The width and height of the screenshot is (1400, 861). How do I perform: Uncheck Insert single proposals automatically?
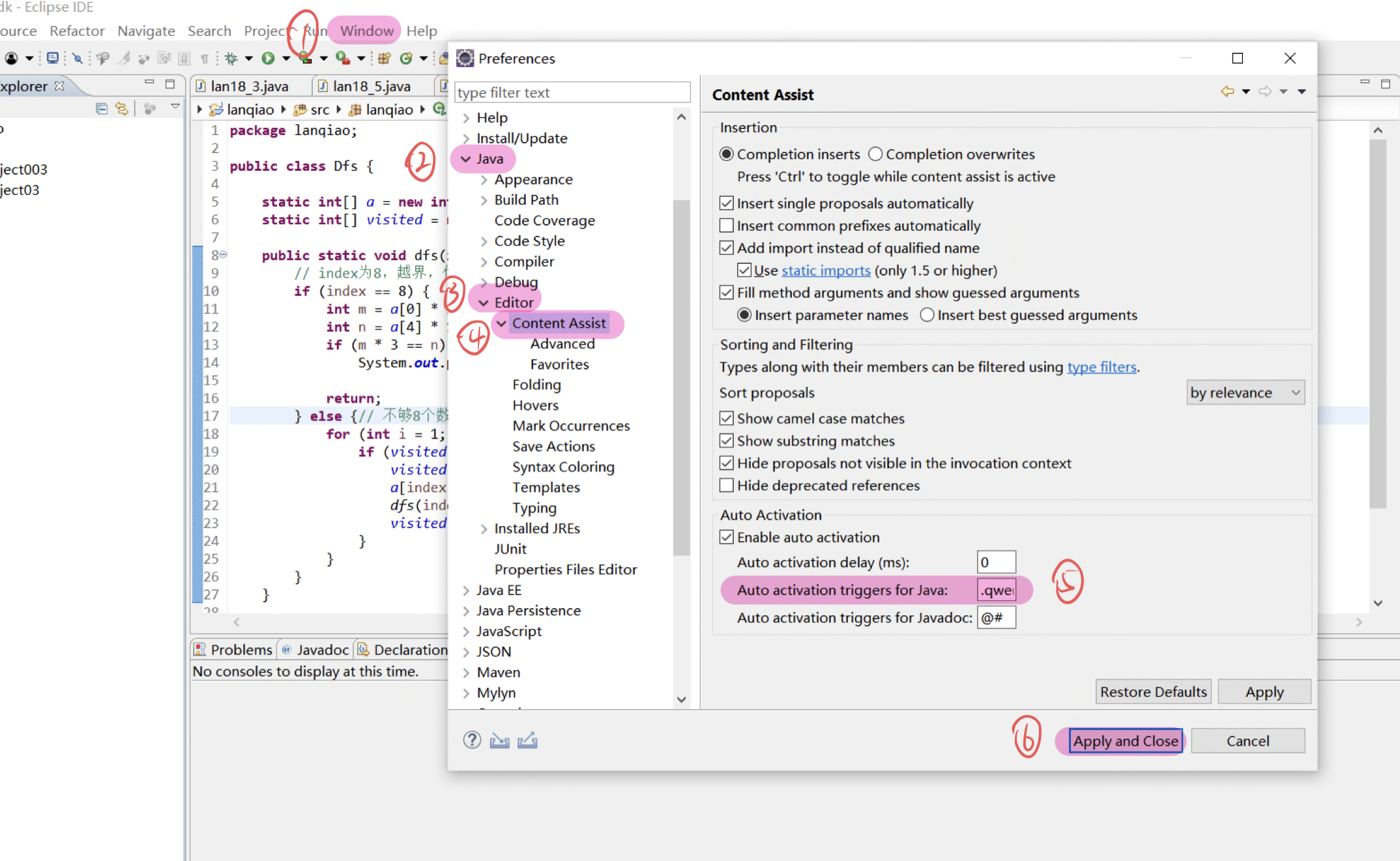point(727,203)
